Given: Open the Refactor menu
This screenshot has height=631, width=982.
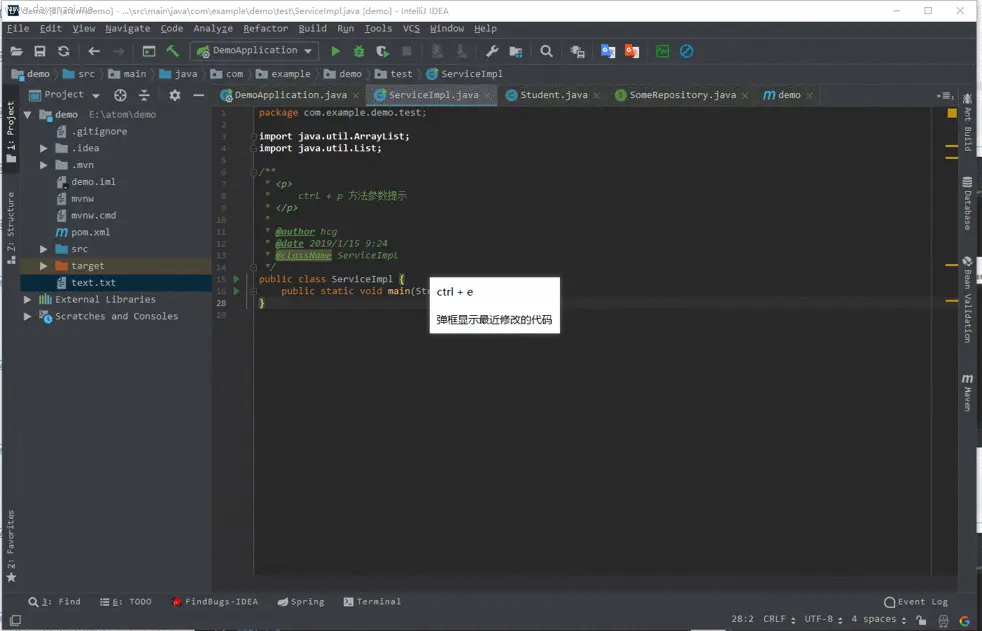Looking at the screenshot, I should point(265,29).
